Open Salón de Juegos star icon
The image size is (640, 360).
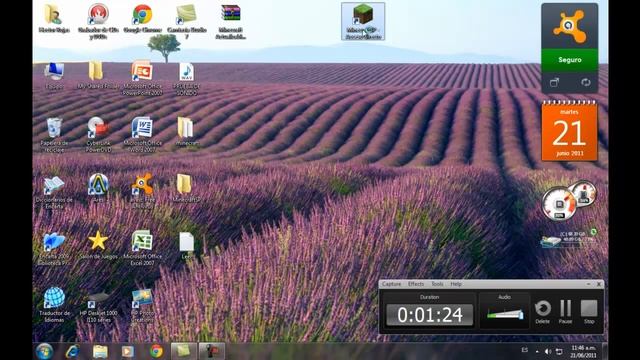click(x=98, y=245)
